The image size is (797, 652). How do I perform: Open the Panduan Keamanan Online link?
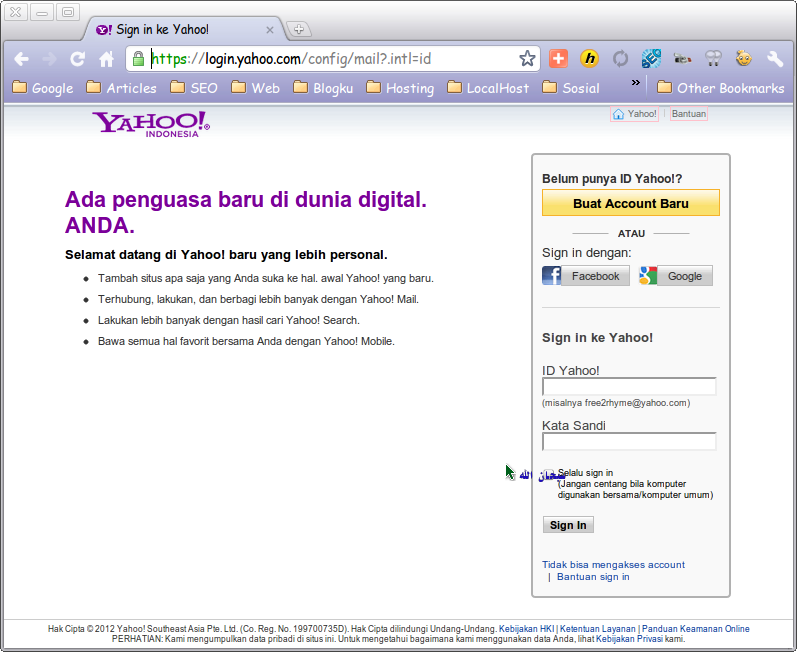695,629
